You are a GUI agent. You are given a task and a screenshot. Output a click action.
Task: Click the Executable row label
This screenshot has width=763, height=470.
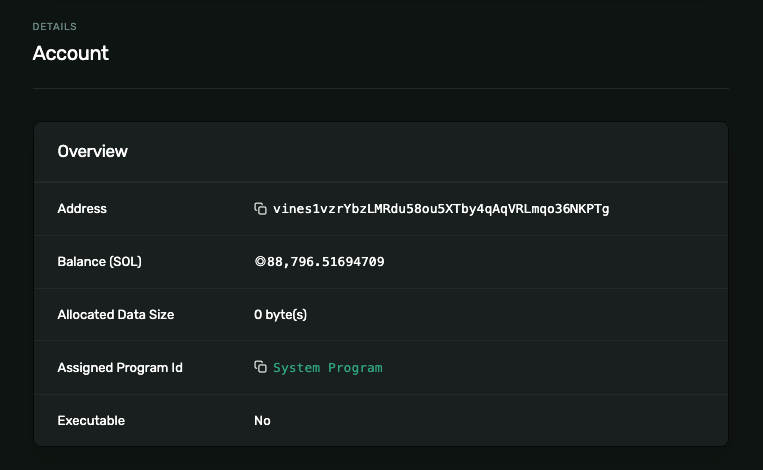91,420
